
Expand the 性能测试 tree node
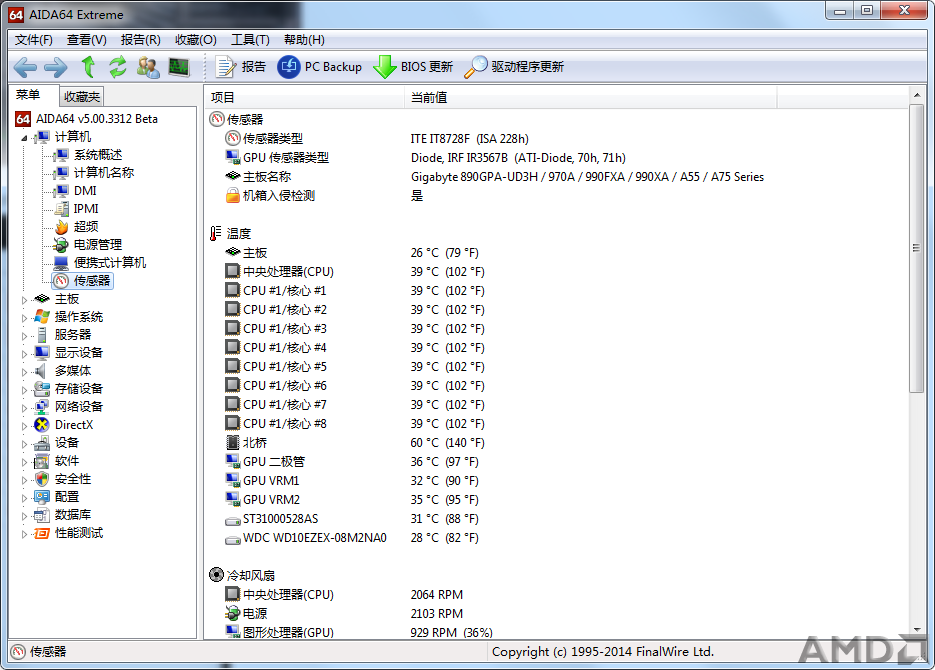(x=24, y=534)
